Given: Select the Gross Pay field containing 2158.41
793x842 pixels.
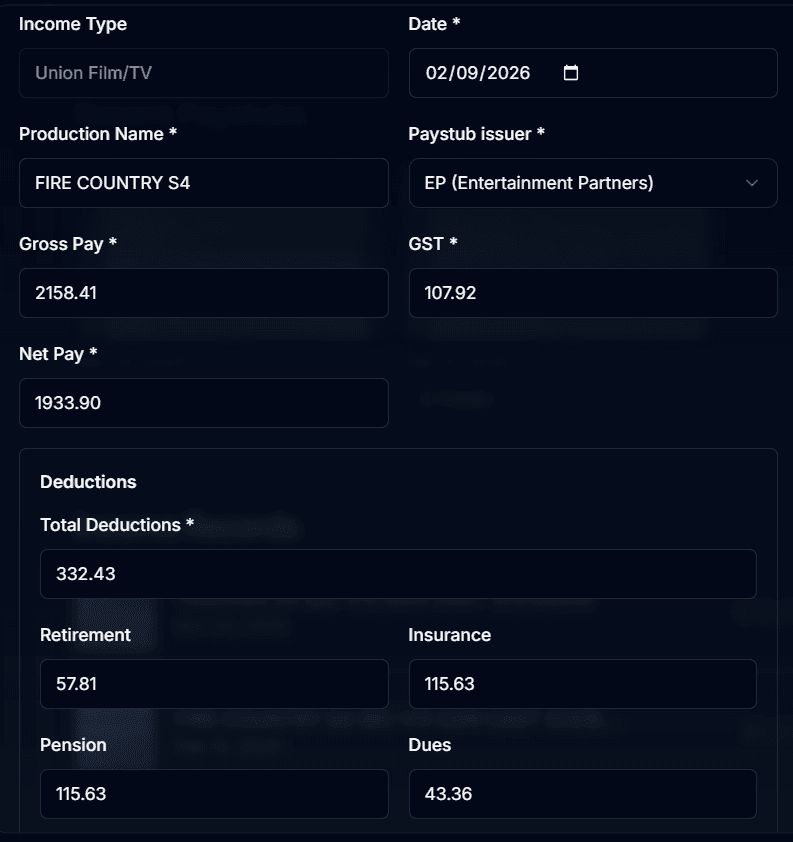Looking at the screenshot, I should pyautogui.click(x=204, y=293).
